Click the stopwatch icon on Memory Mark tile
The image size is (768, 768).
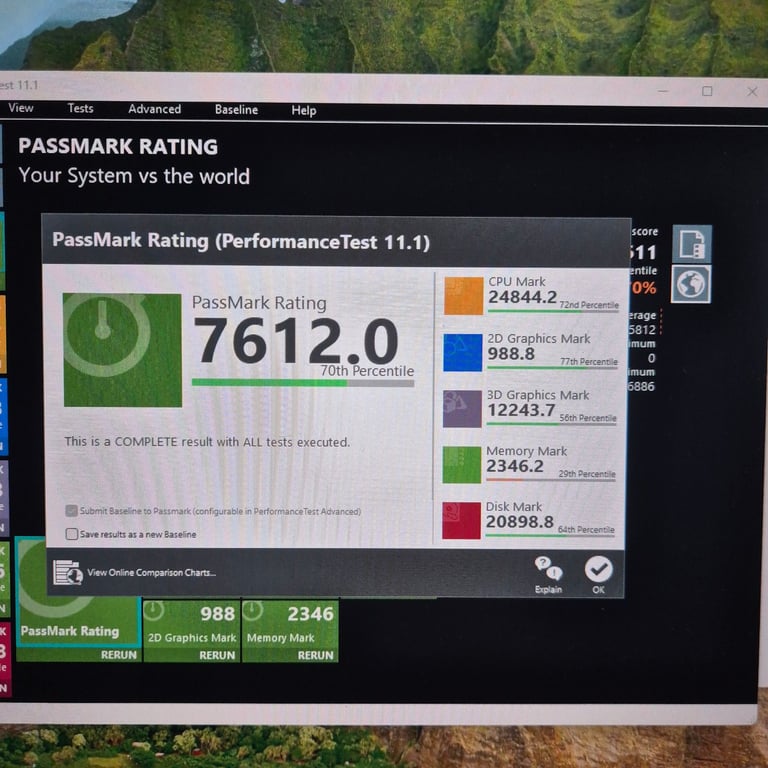point(253,611)
